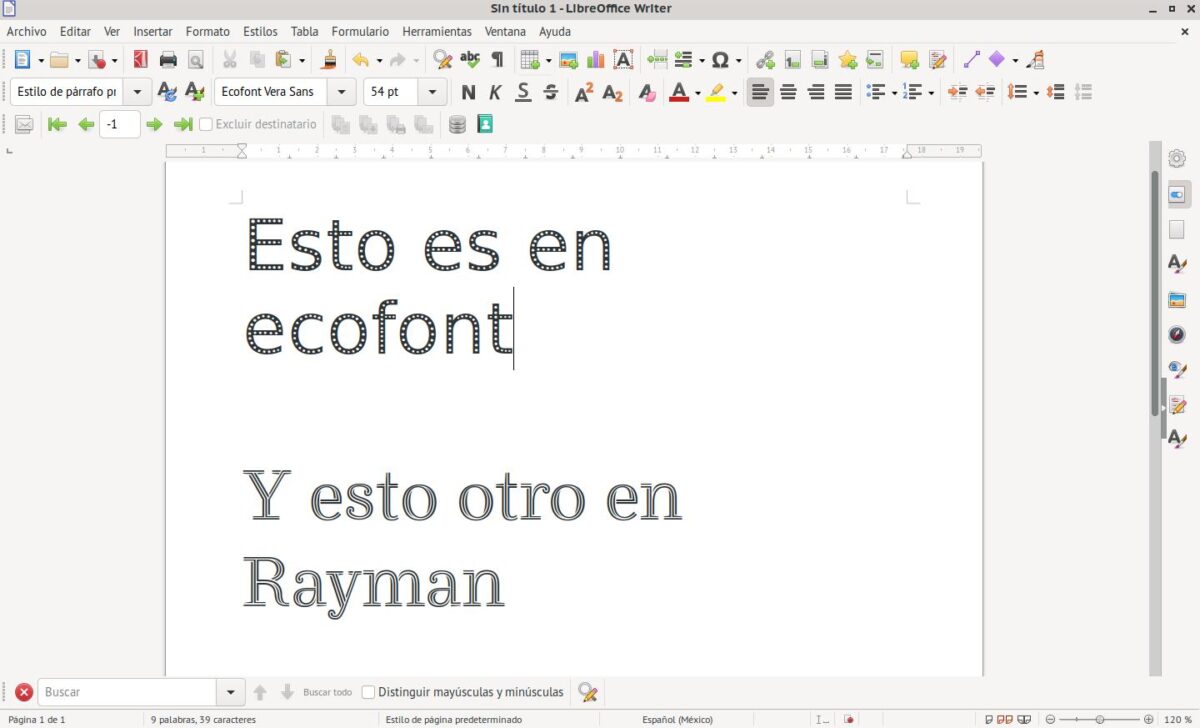Viewport: 1200px width, 728px height.
Task: Click the zoom slider in status bar
Action: [x=1099, y=719]
